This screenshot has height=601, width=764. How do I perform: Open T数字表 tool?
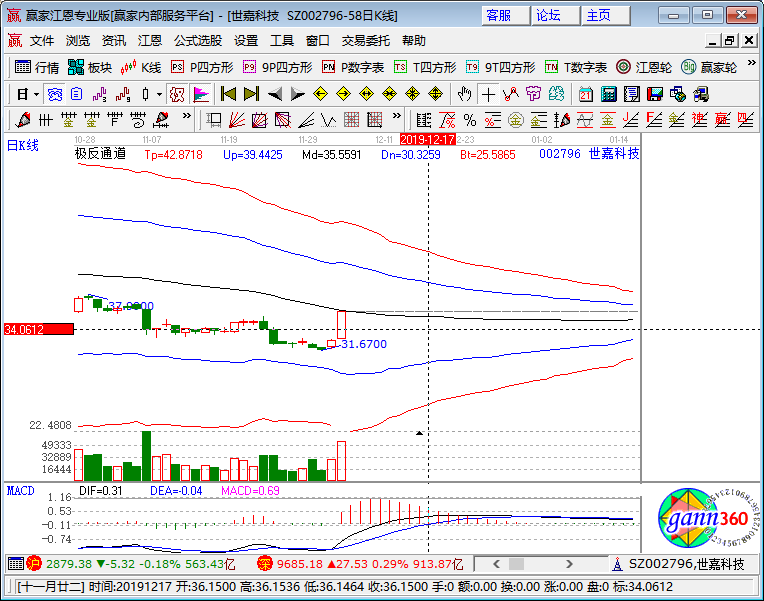tap(576, 67)
